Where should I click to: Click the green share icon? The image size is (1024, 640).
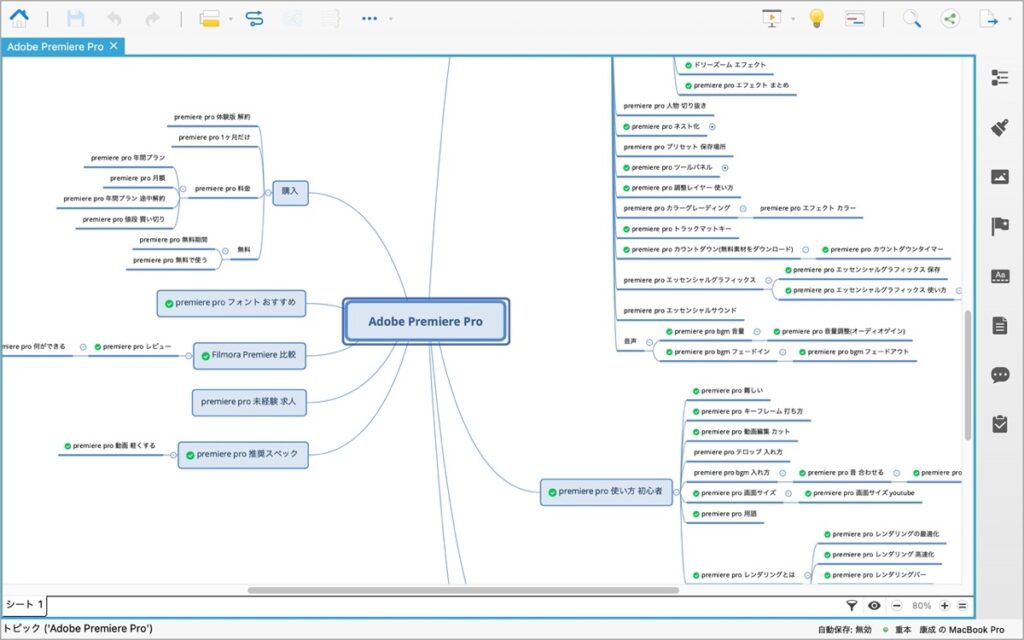[x=950, y=18]
